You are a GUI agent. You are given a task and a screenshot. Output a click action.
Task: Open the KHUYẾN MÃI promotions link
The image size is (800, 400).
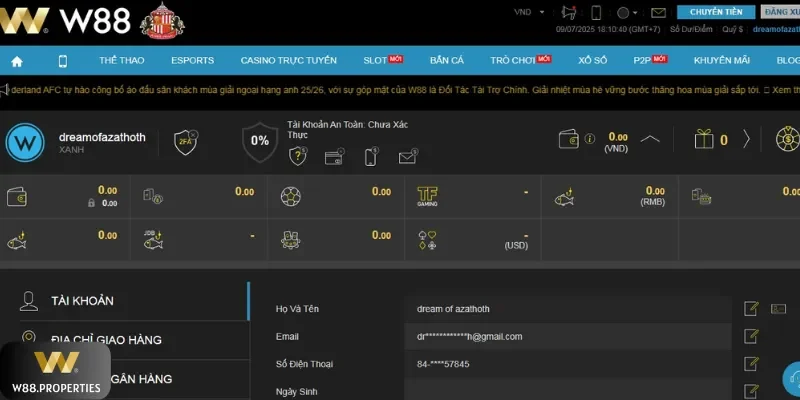click(x=721, y=60)
